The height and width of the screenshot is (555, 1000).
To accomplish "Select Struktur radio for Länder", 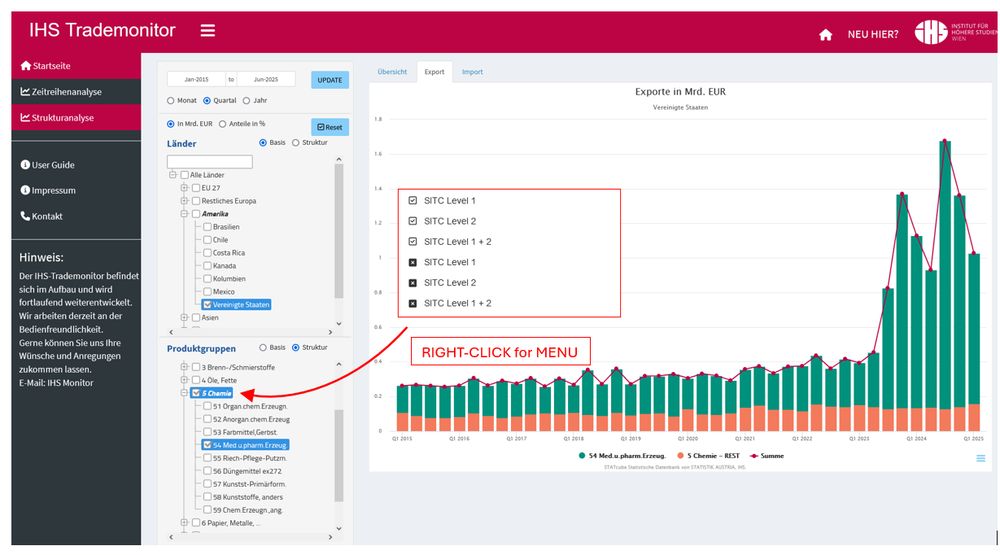I will pyautogui.click(x=295, y=143).
